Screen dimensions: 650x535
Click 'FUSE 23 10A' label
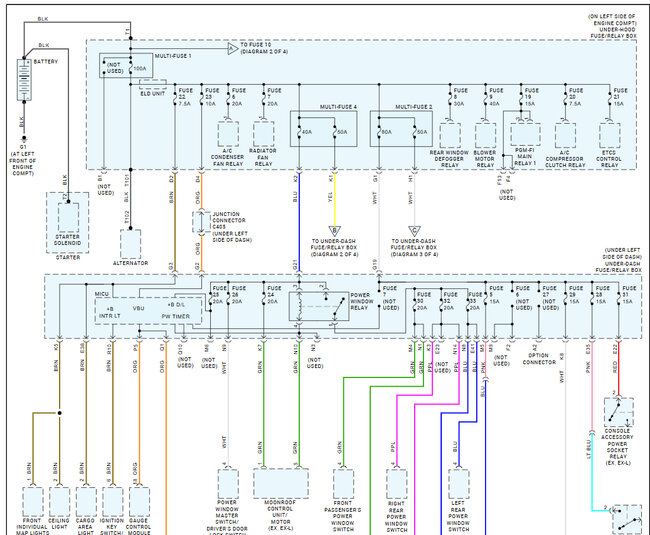point(212,97)
